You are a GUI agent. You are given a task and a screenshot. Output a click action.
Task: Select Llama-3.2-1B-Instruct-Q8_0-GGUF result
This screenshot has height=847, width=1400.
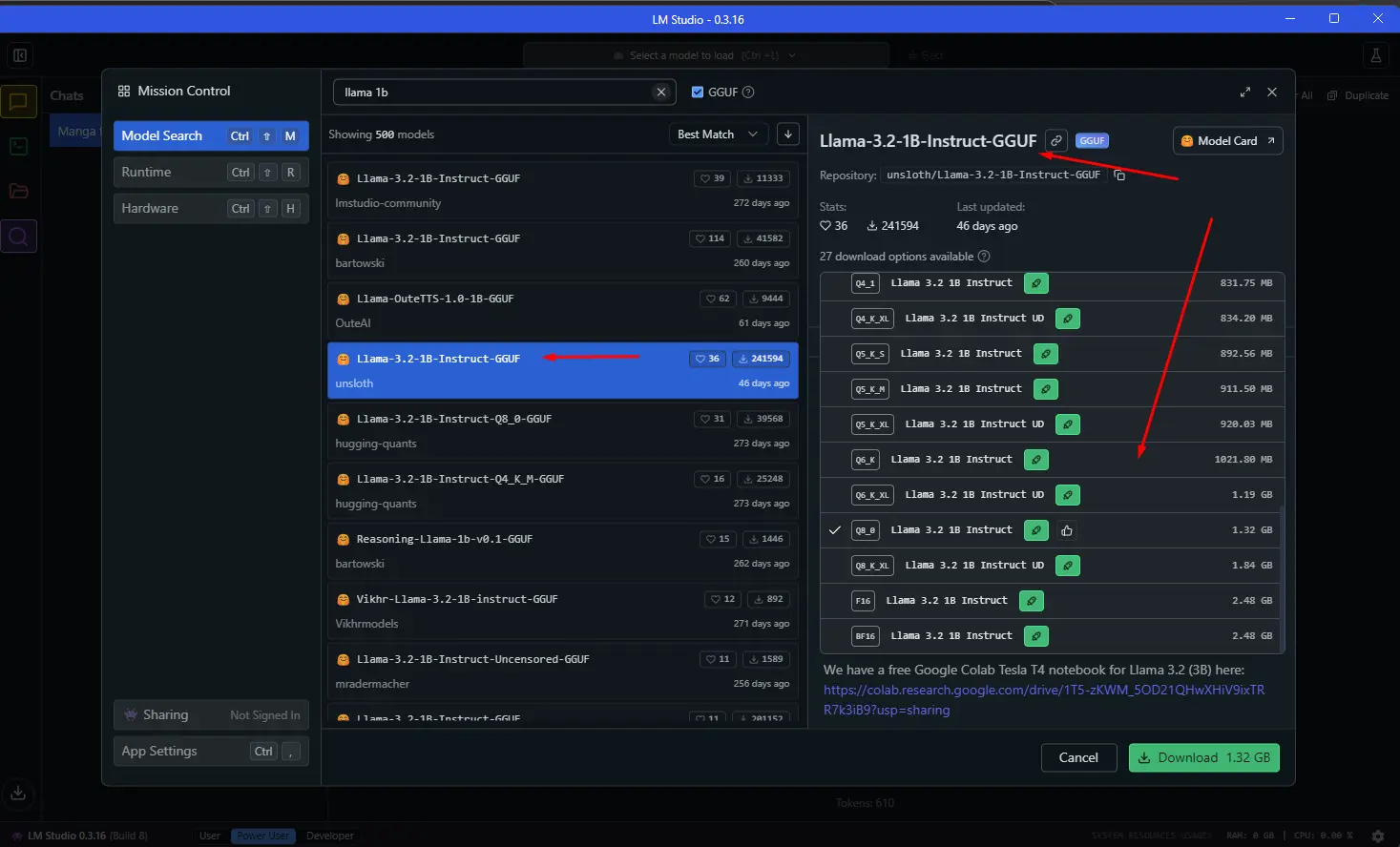pyautogui.click(x=562, y=430)
